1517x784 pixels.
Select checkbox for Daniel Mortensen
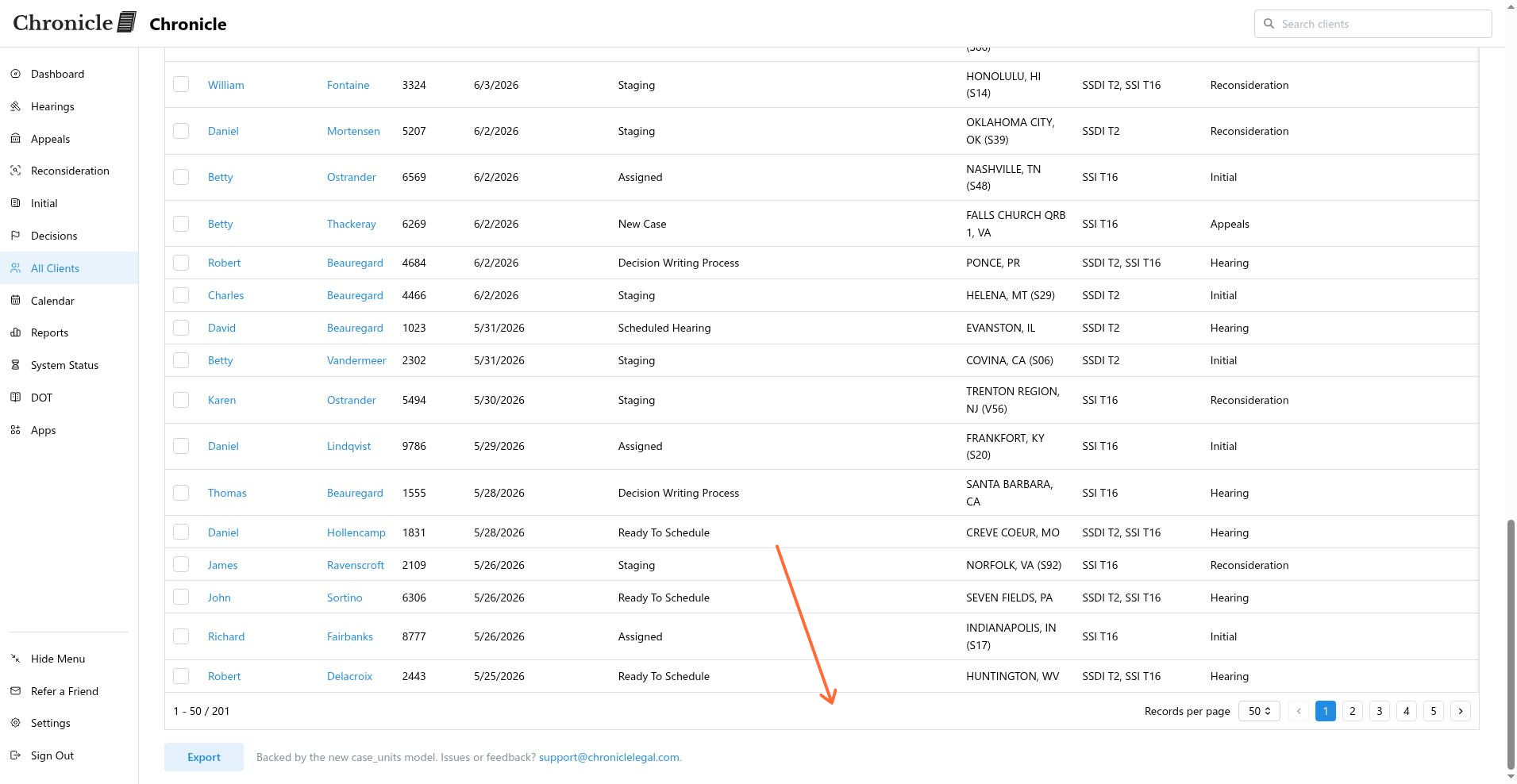tap(181, 131)
